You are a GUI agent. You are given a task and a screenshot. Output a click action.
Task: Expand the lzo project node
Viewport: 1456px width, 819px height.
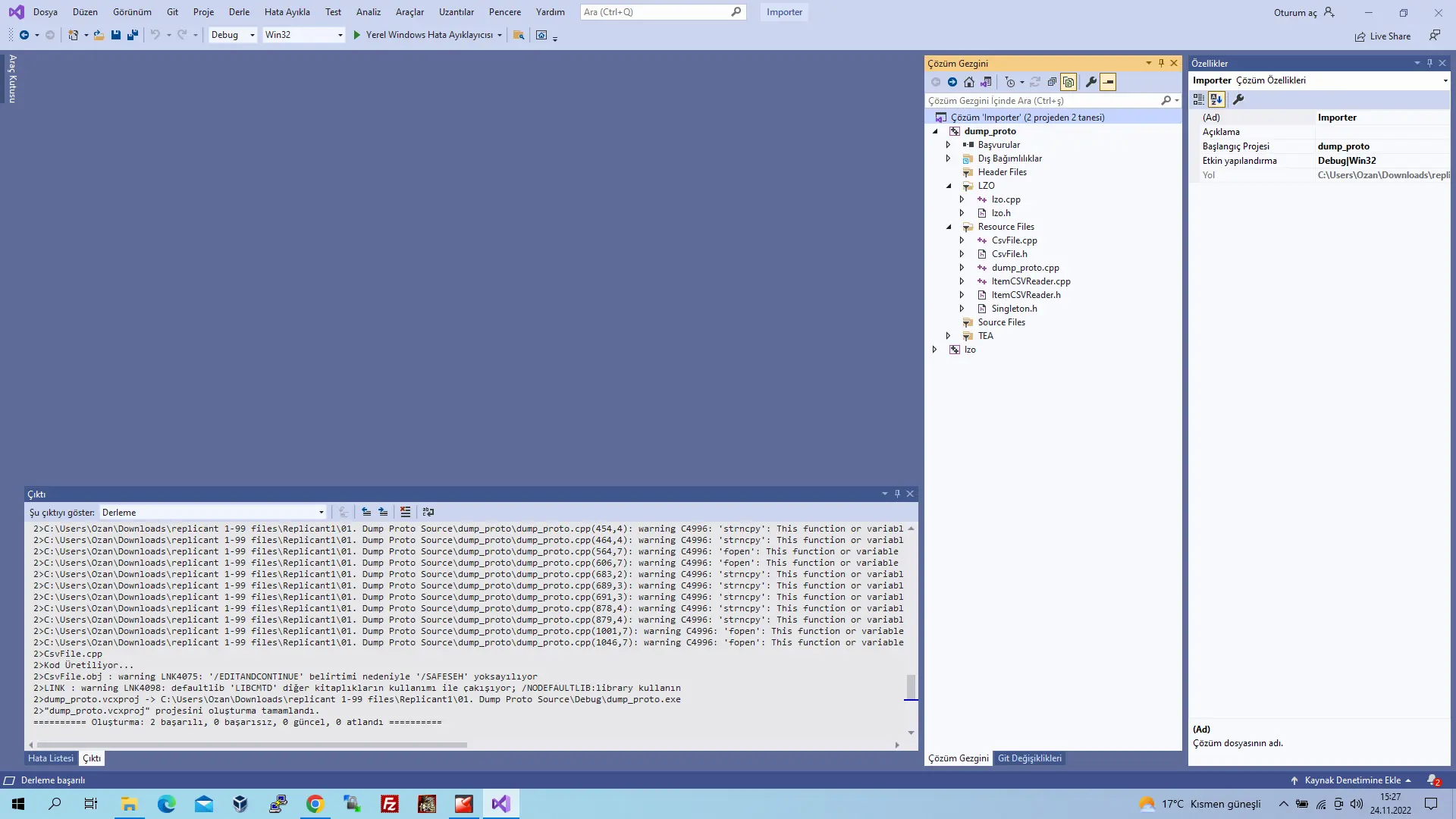[x=934, y=350]
